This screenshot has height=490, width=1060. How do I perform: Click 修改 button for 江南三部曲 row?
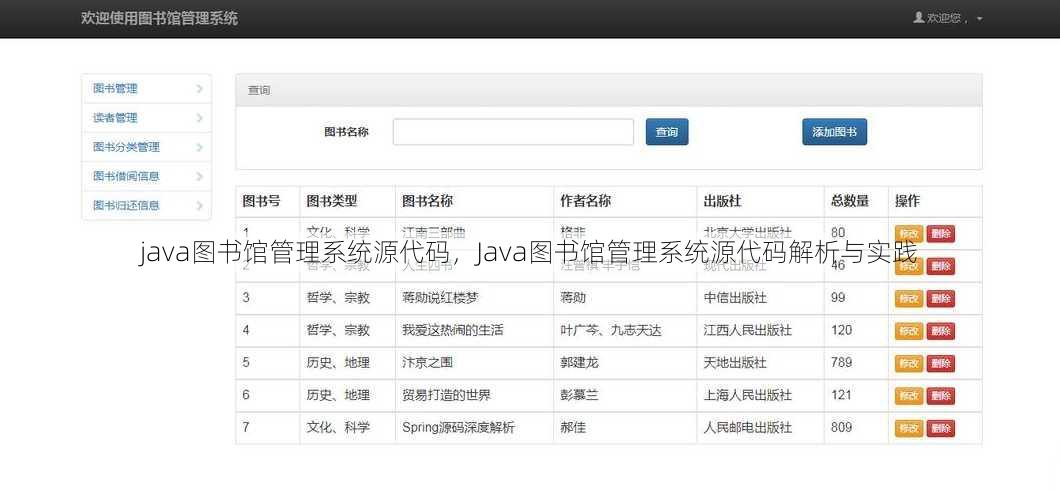click(x=909, y=234)
